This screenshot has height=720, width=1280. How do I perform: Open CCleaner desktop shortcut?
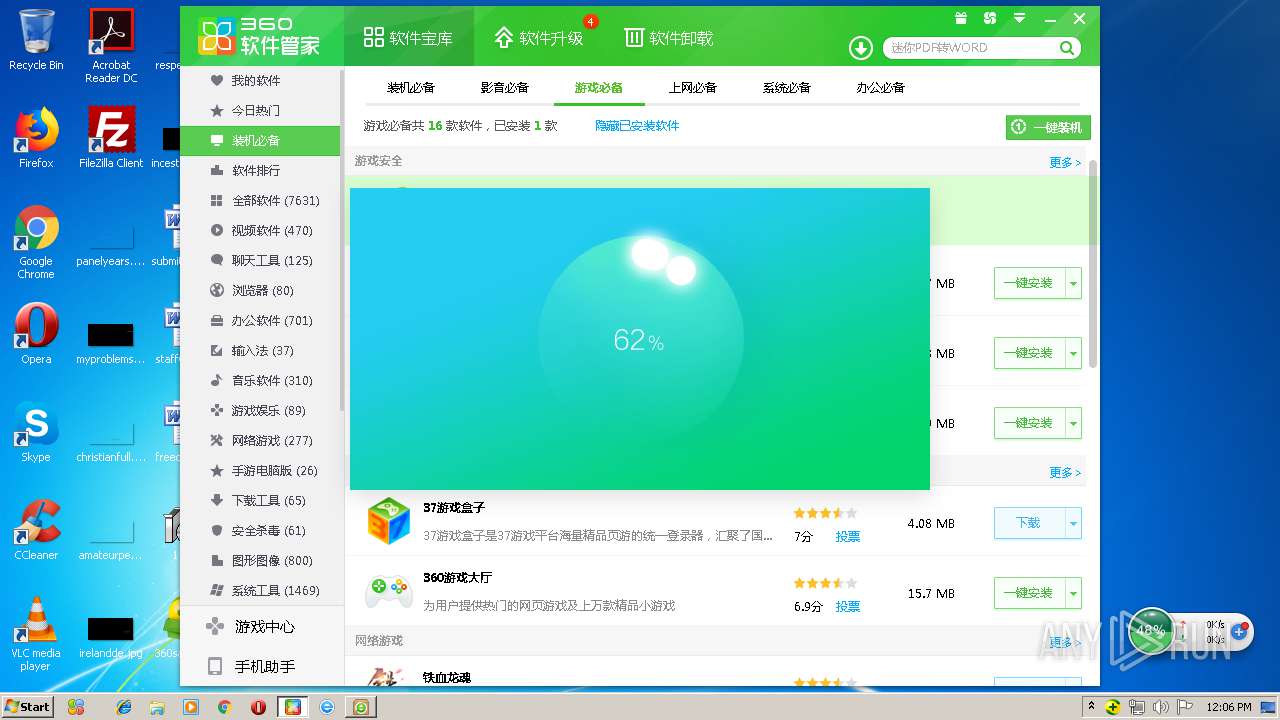[36, 531]
